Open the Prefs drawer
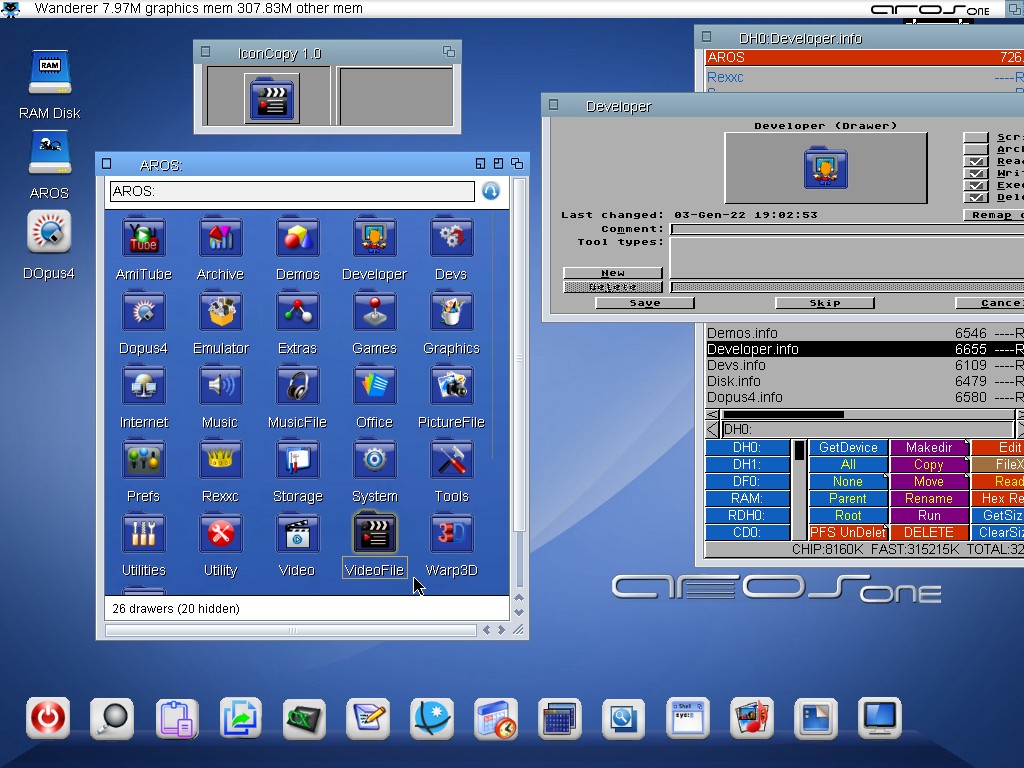This screenshot has width=1024, height=768. (143, 461)
